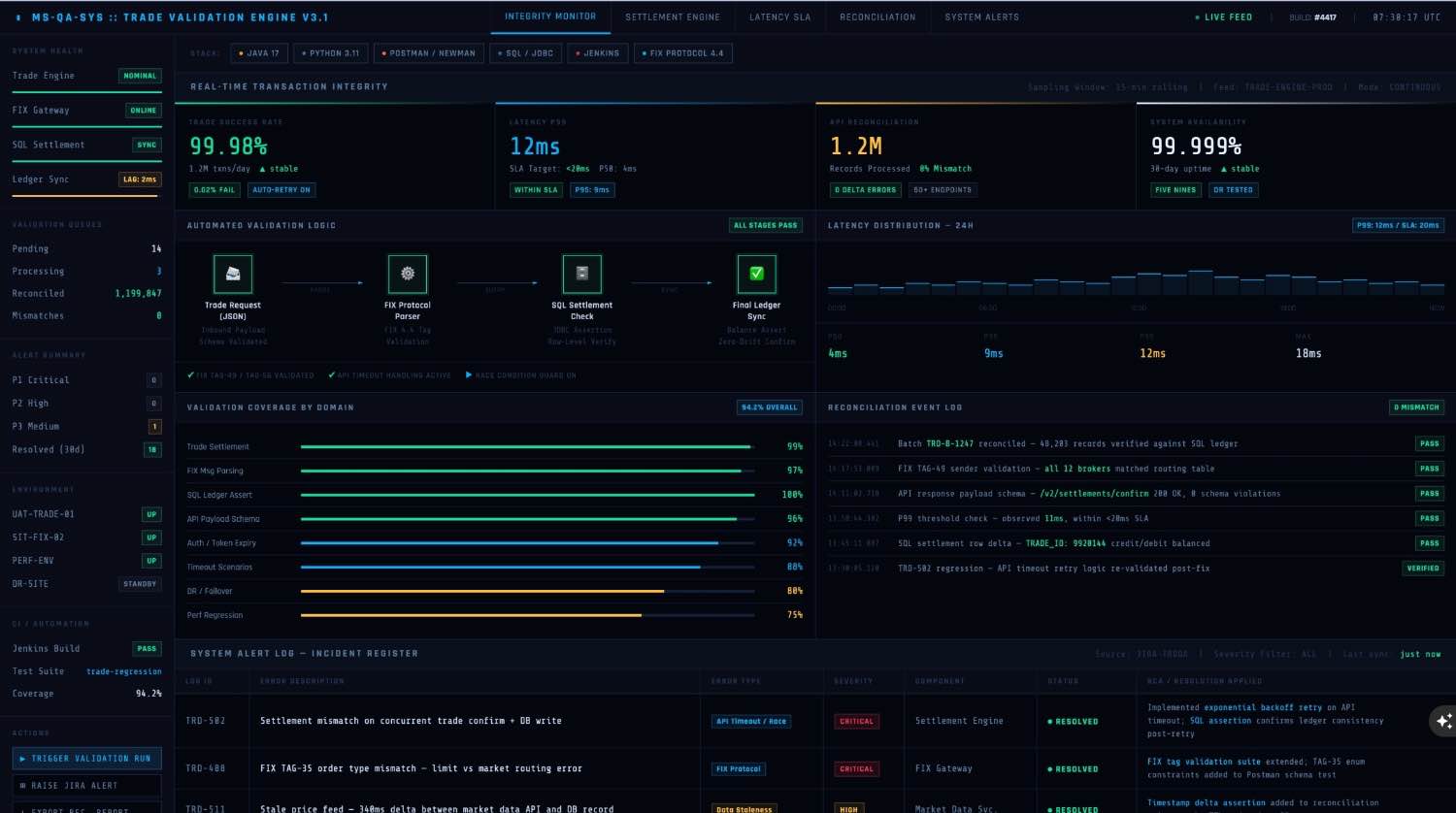Screen dimensions: 1456x813
Task: Click the 0 MISMATCH reconciliation badge
Action: click(1416, 407)
